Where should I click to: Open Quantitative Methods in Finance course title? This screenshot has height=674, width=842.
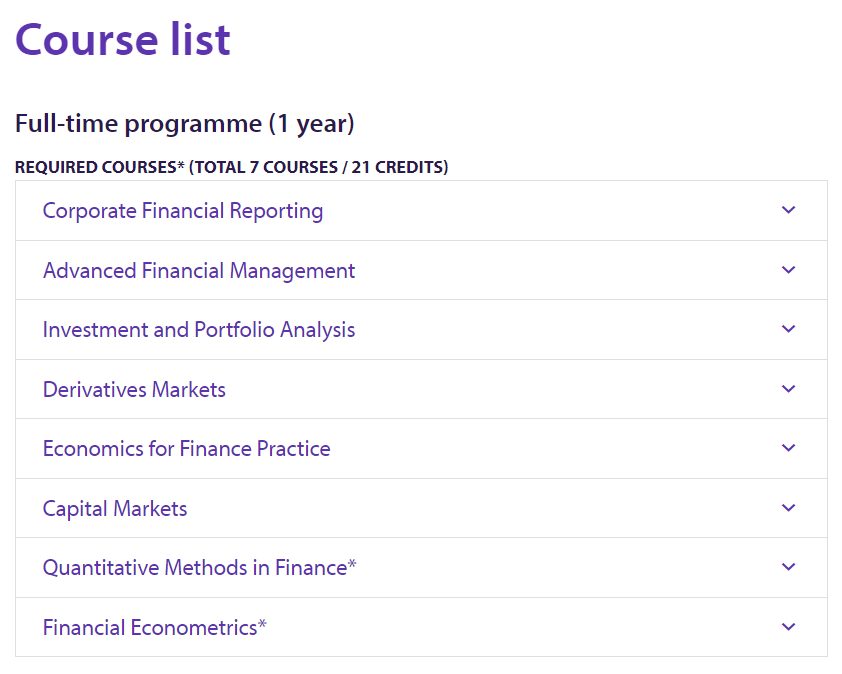[194, 568]
